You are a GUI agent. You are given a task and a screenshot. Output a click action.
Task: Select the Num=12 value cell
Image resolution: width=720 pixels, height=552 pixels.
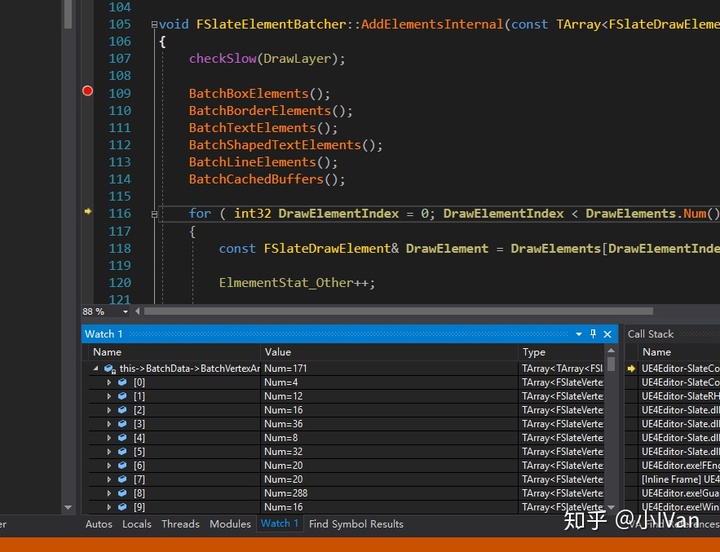coord(389,396)
